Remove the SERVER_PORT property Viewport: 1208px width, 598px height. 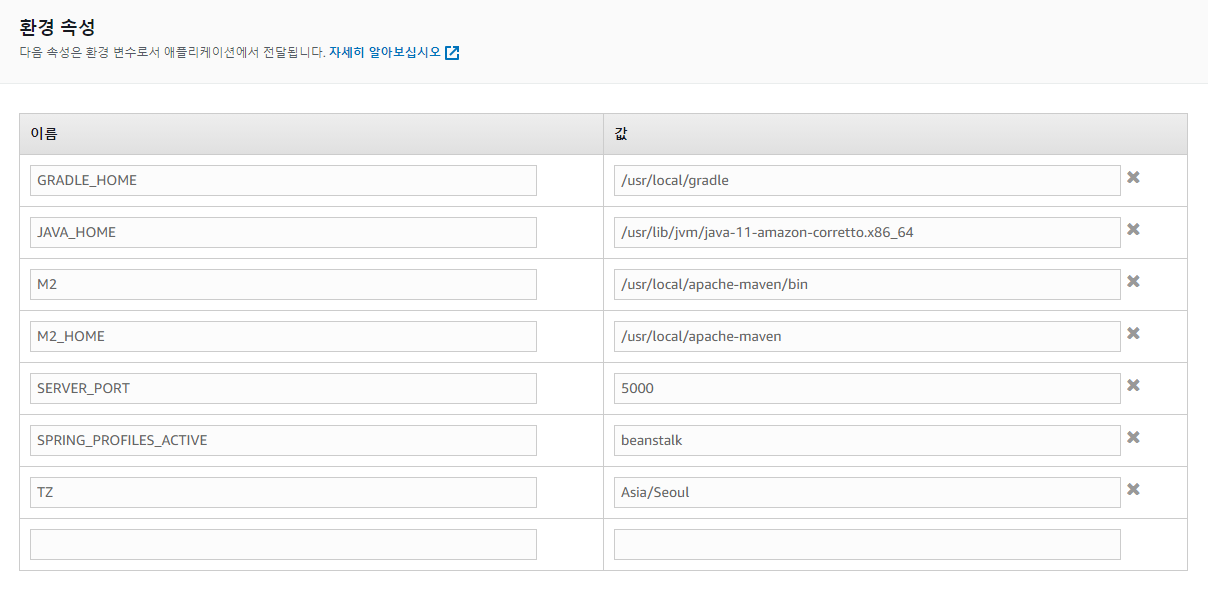tap(1133, 386)
